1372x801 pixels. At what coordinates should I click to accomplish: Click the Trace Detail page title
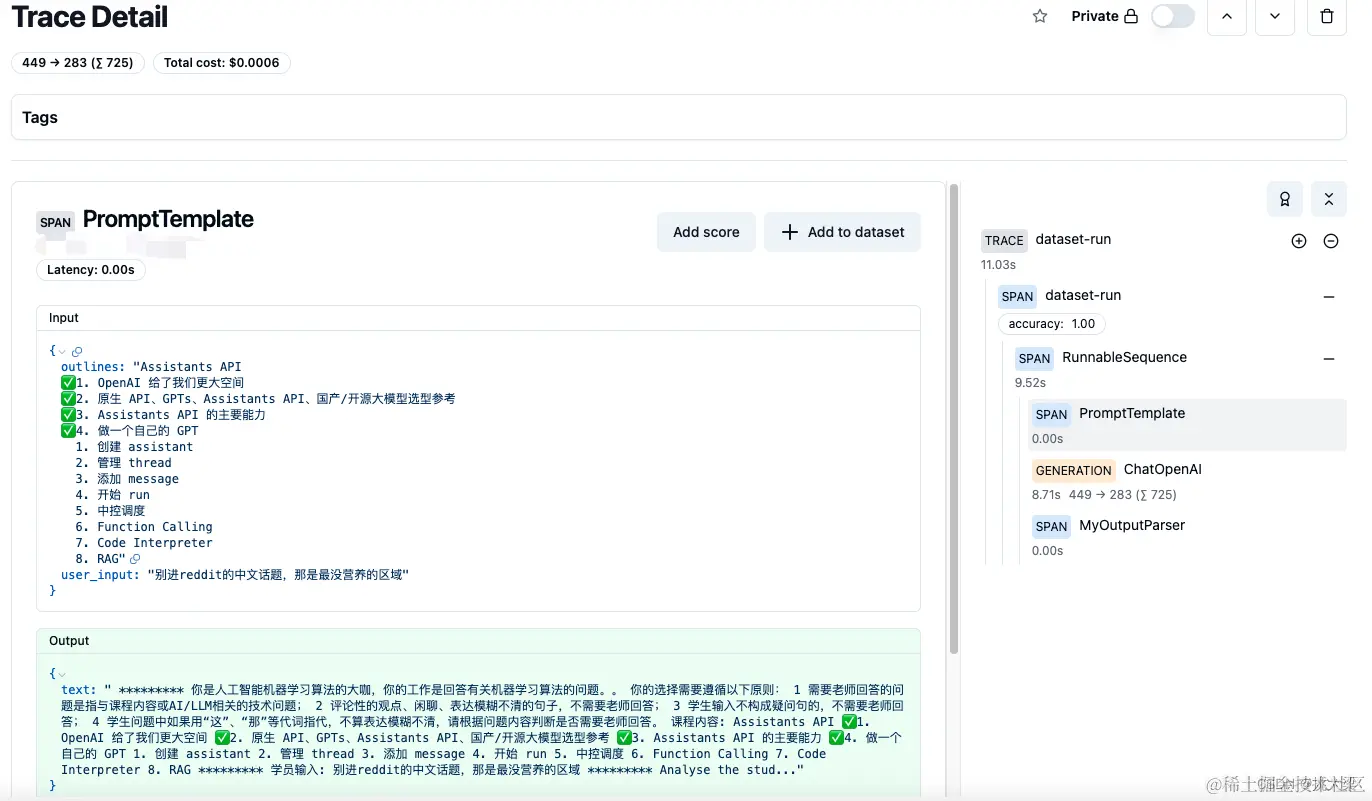point(90,17)
